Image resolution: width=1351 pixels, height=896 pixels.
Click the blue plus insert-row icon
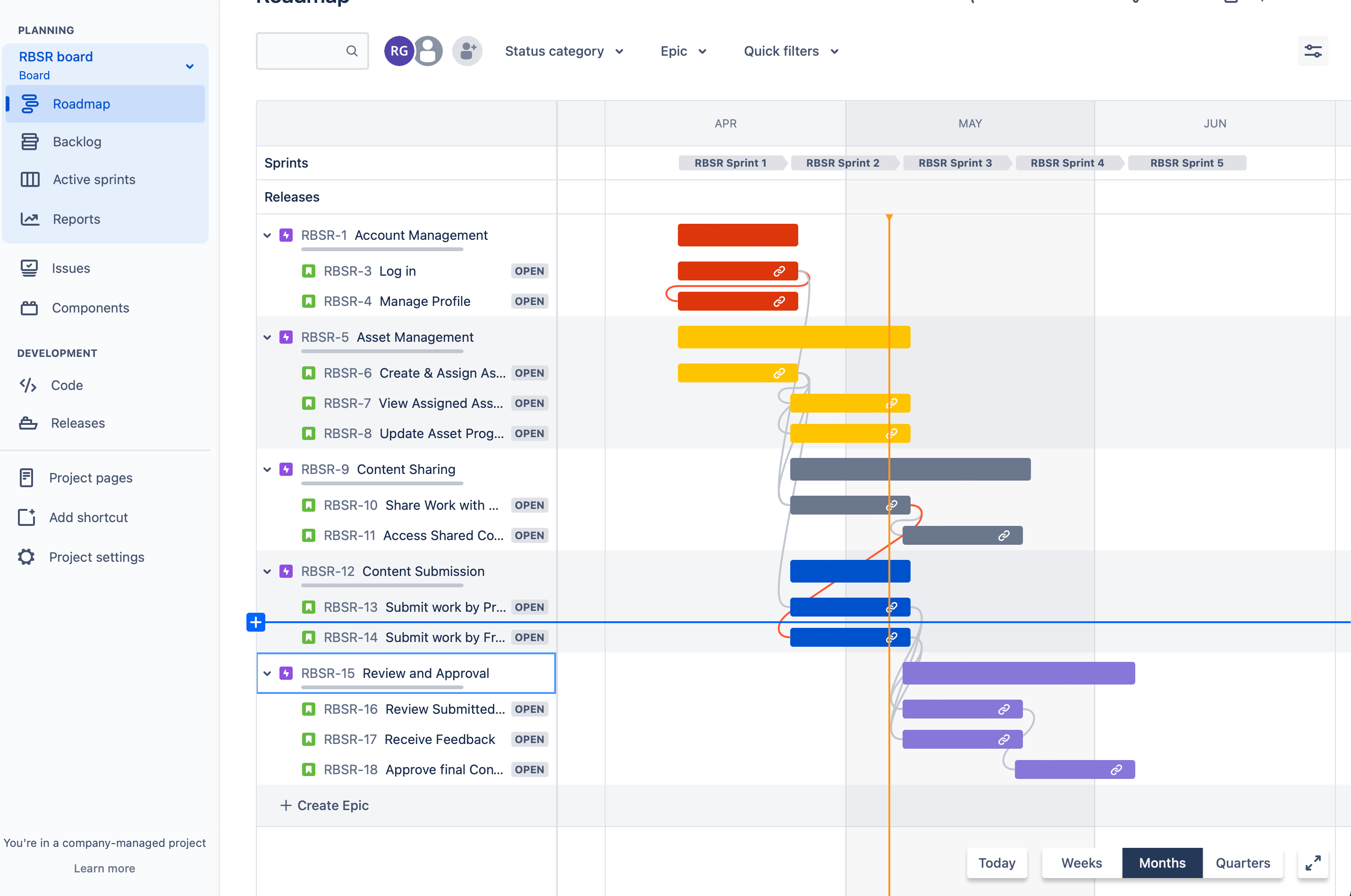click(x=256, y=622)
